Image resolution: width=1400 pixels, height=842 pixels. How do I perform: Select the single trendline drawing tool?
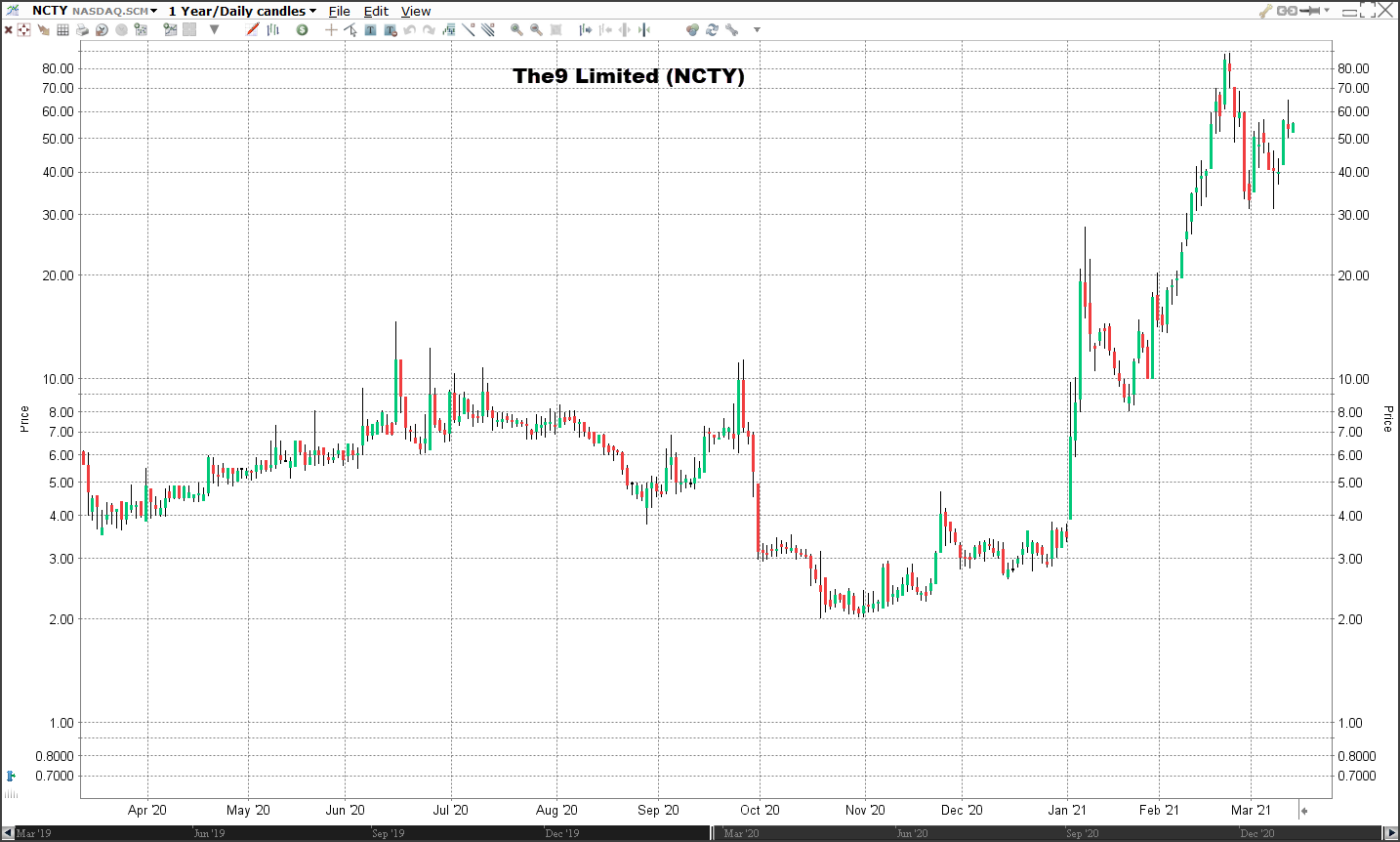469,29
